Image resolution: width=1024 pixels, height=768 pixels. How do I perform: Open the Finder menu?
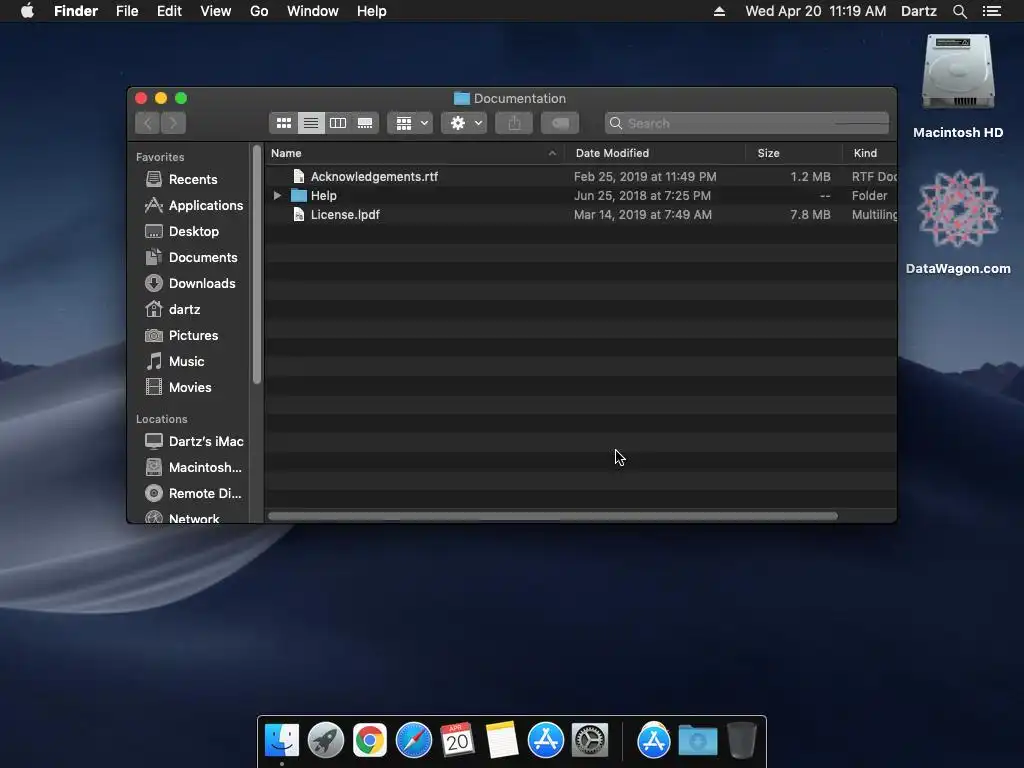tap(76, 11)
